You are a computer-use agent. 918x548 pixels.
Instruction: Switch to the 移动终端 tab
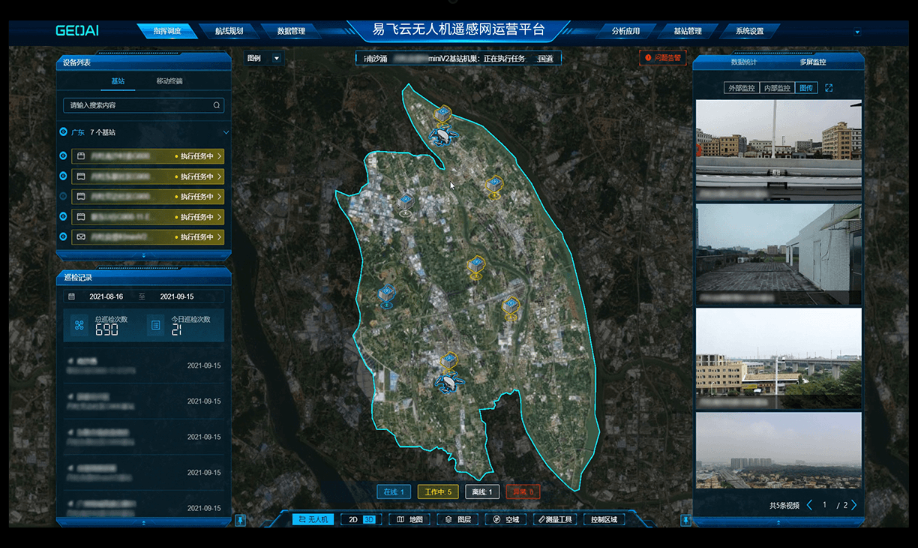[x=169, y=81]
